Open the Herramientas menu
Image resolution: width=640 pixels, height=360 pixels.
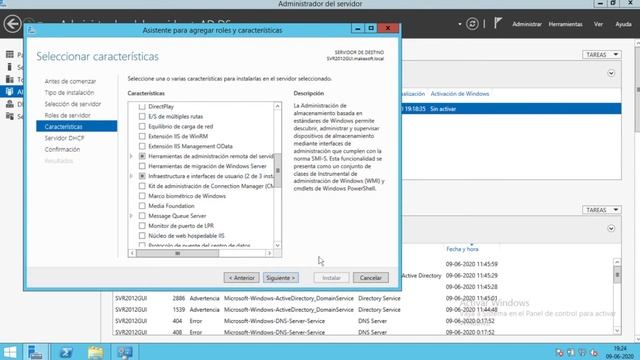point(565,24)
